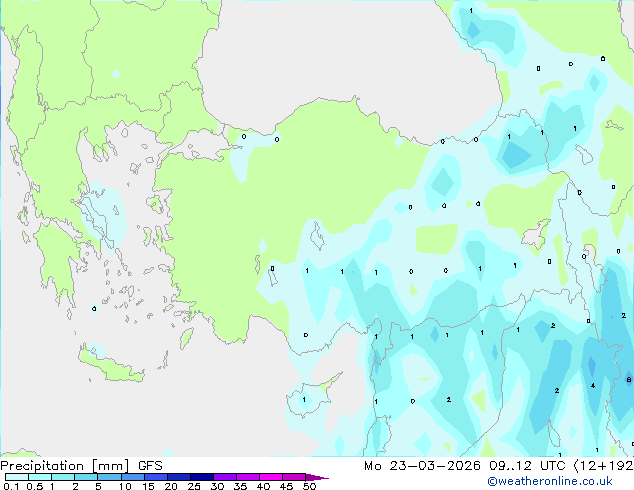Select the 2–5 mm legend swatch
Screen dimensions: 634x490
[86, 477]
